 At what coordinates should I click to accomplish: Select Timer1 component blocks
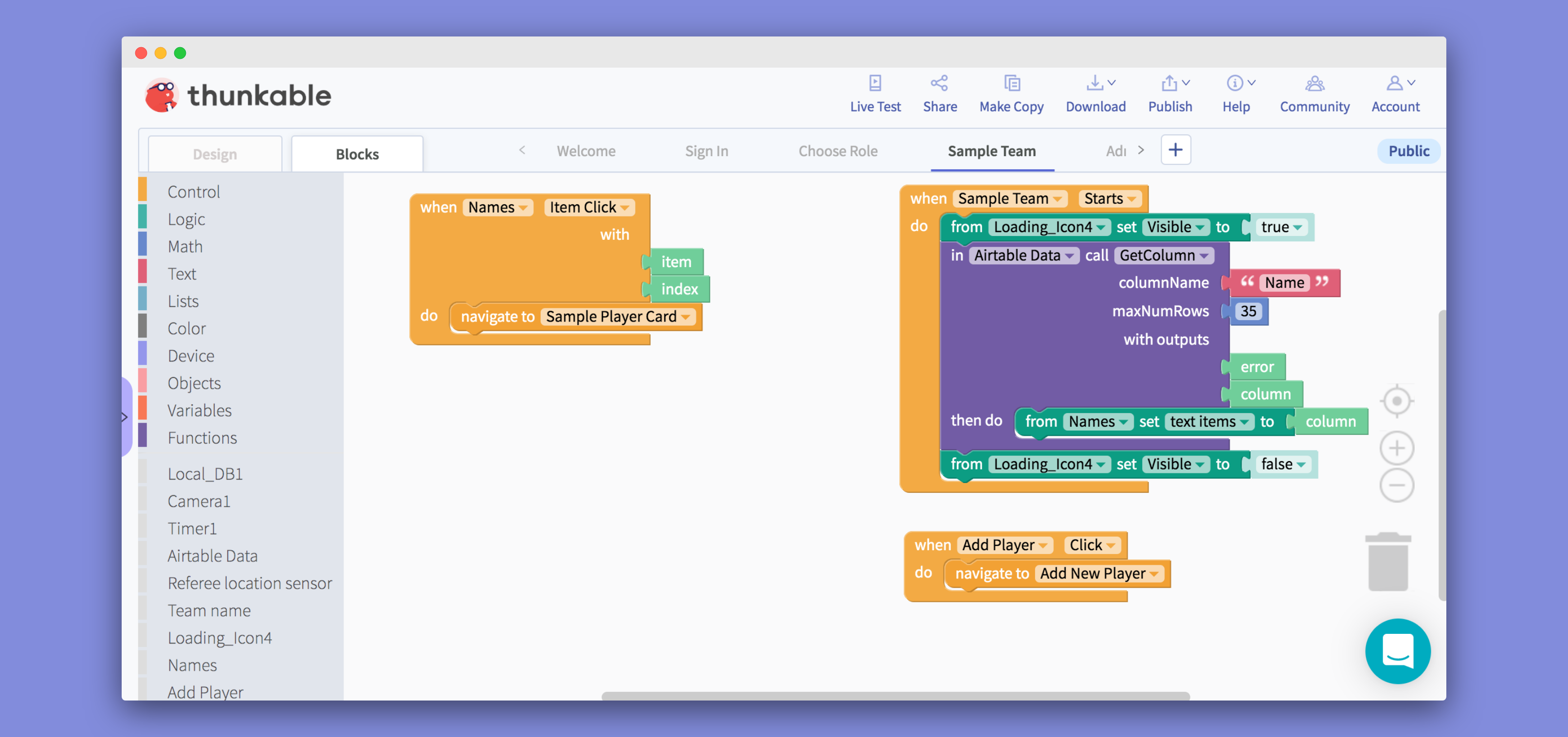[x=192, y=529]
